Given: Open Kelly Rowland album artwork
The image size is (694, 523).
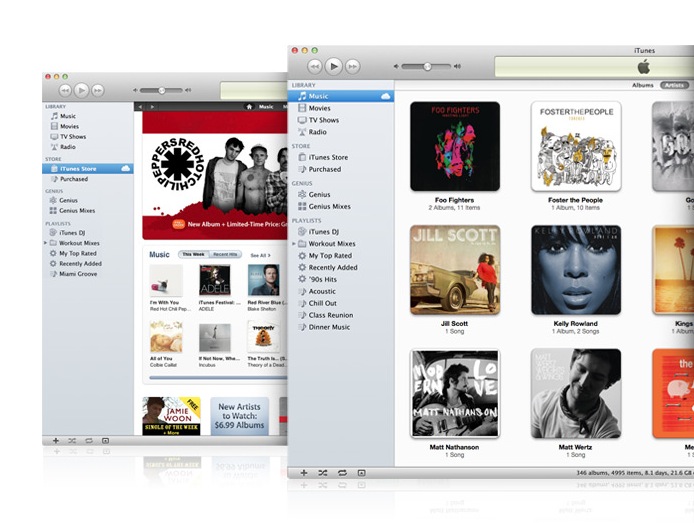Looking at the screenshot, I should (x=576, y=270).
